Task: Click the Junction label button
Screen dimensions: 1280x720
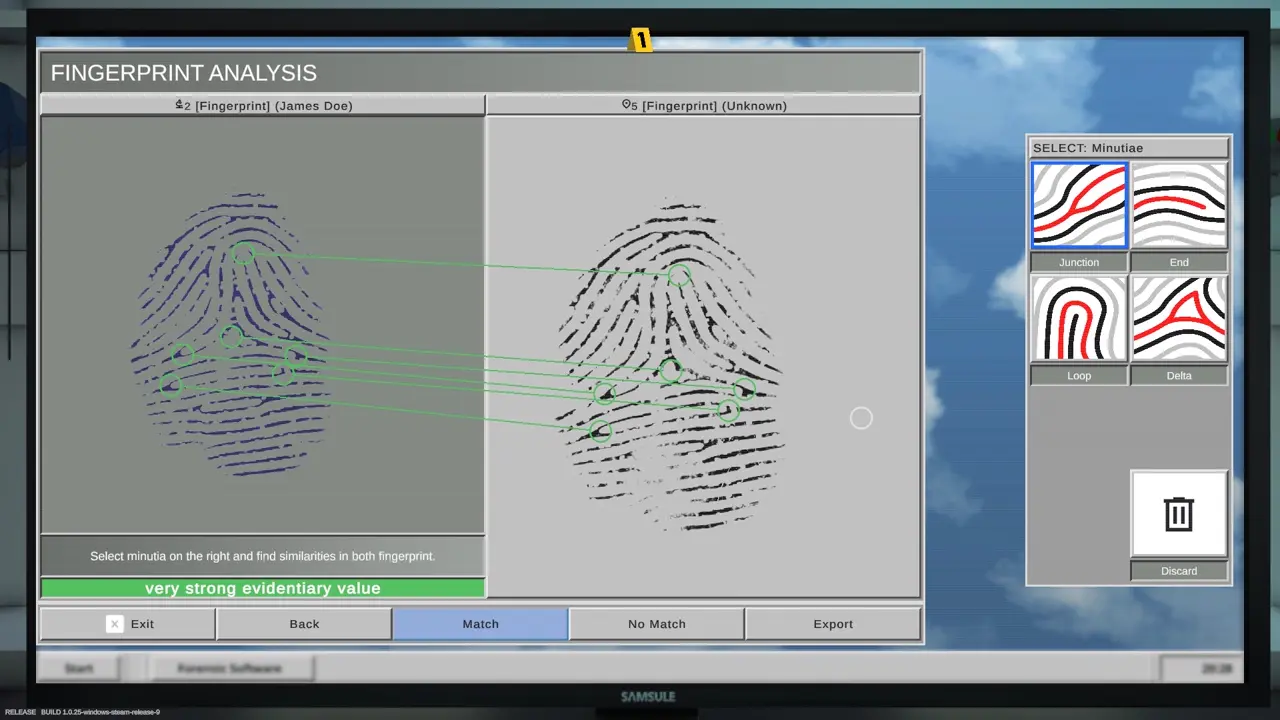Action: point(1079,262)
